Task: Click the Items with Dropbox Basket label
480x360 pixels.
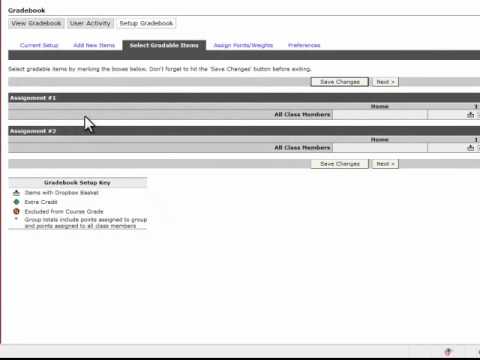Action: coord(62,193)
